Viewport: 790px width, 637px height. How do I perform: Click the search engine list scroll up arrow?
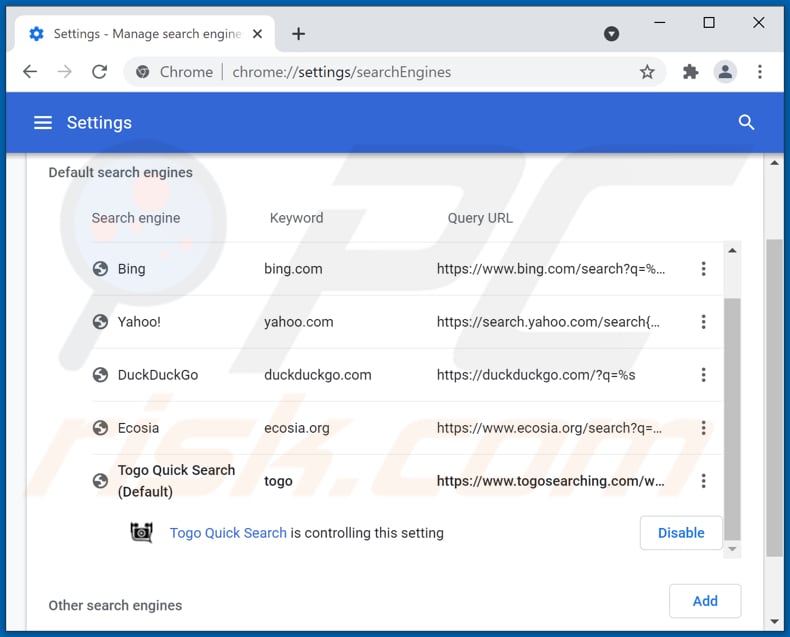(x=732, y=250)
